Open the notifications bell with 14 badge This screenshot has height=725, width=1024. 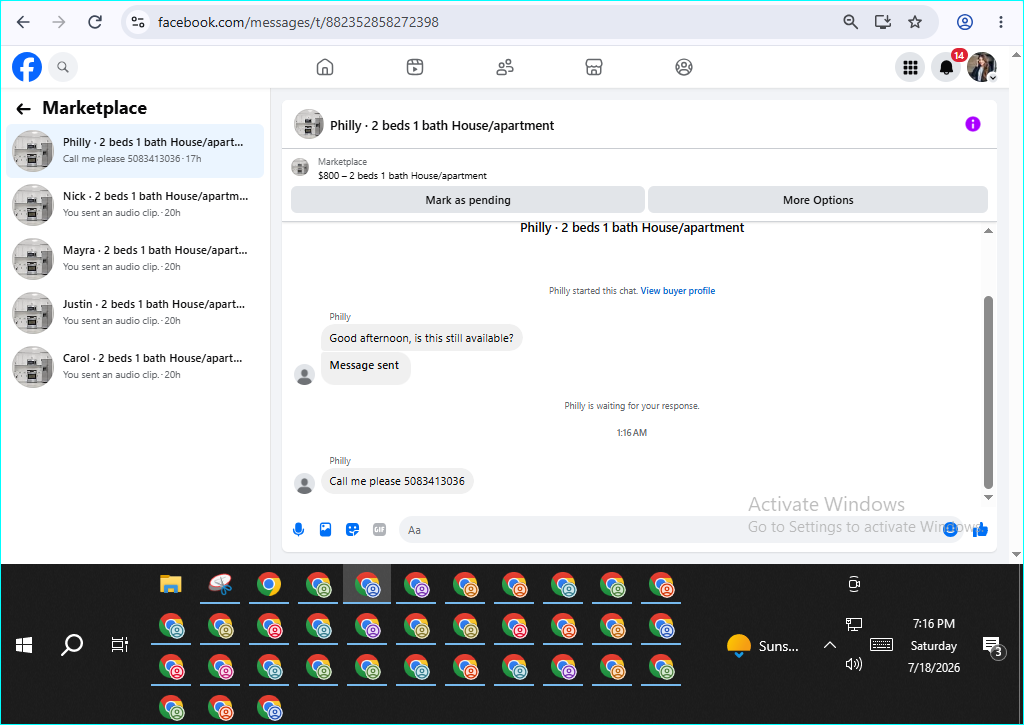coord(946,67)
